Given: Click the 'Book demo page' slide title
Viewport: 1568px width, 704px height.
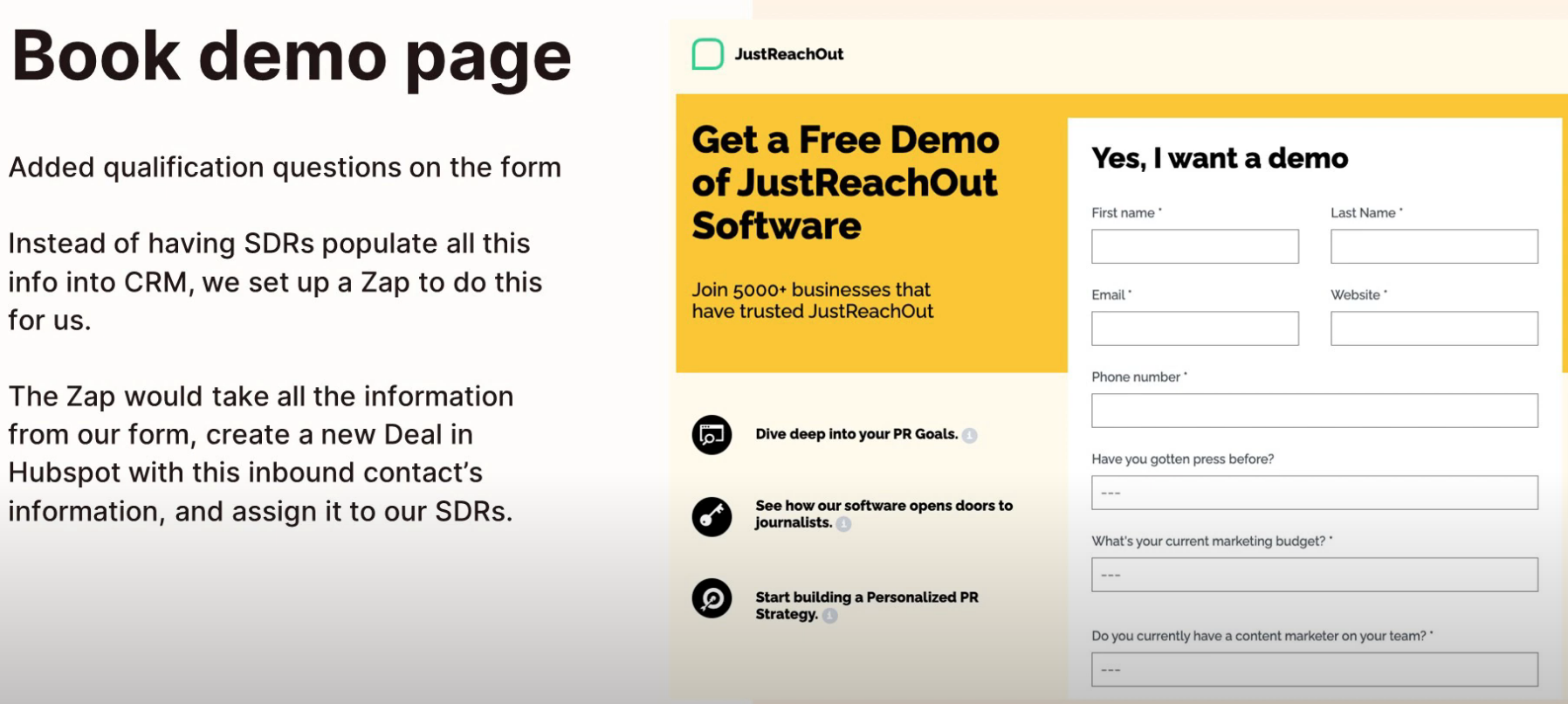Looking at the screenshot, I should tap(291, 58).
